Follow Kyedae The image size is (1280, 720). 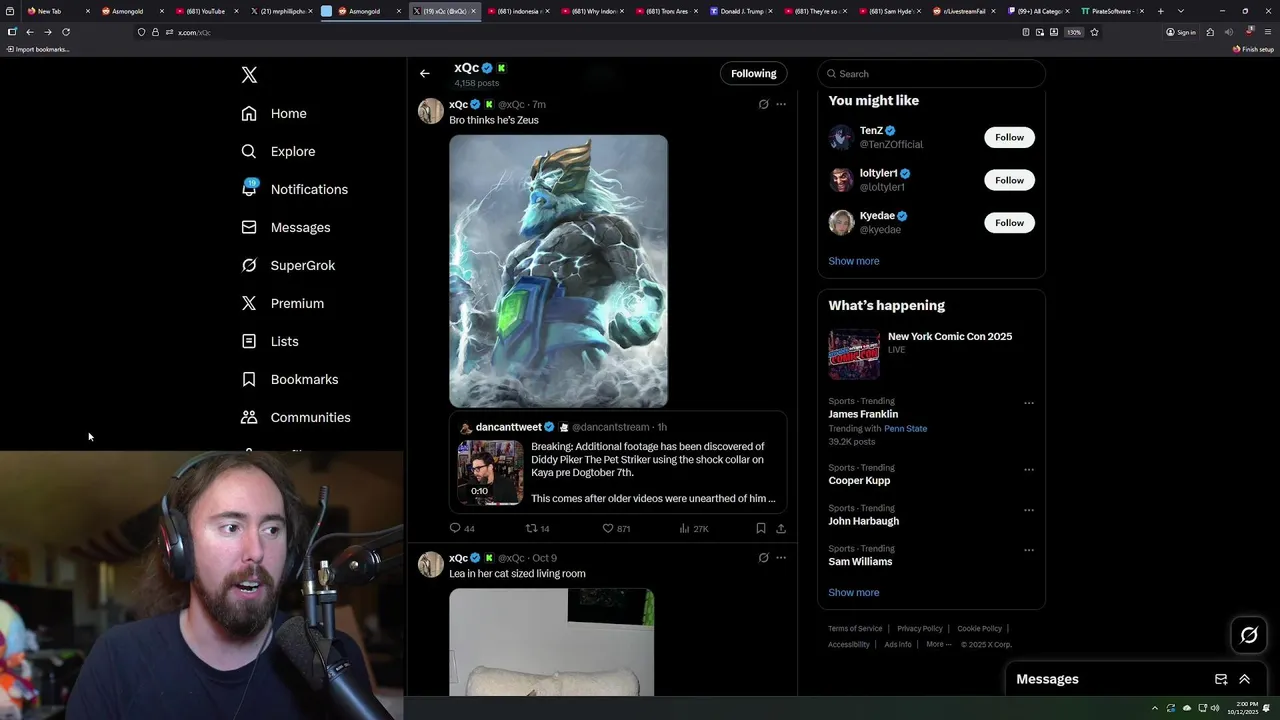pos(1009,223)
